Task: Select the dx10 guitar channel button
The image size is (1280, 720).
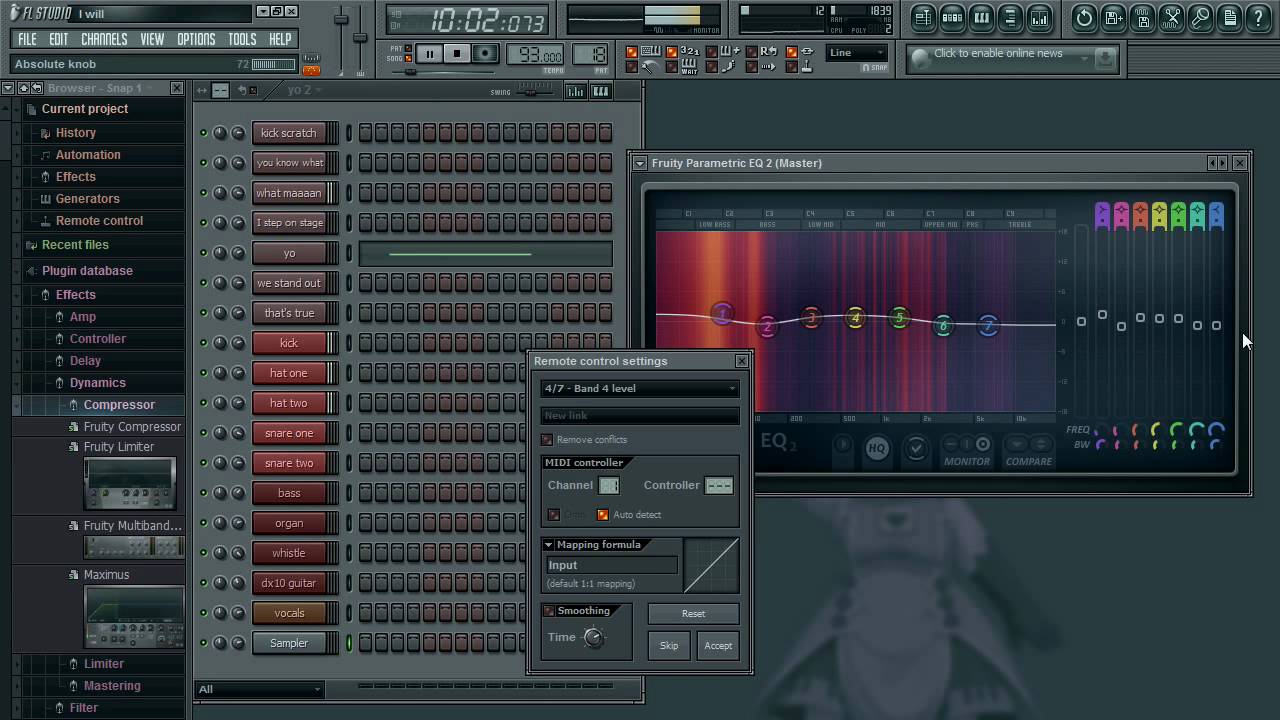Action: click(x=288, y=583)
